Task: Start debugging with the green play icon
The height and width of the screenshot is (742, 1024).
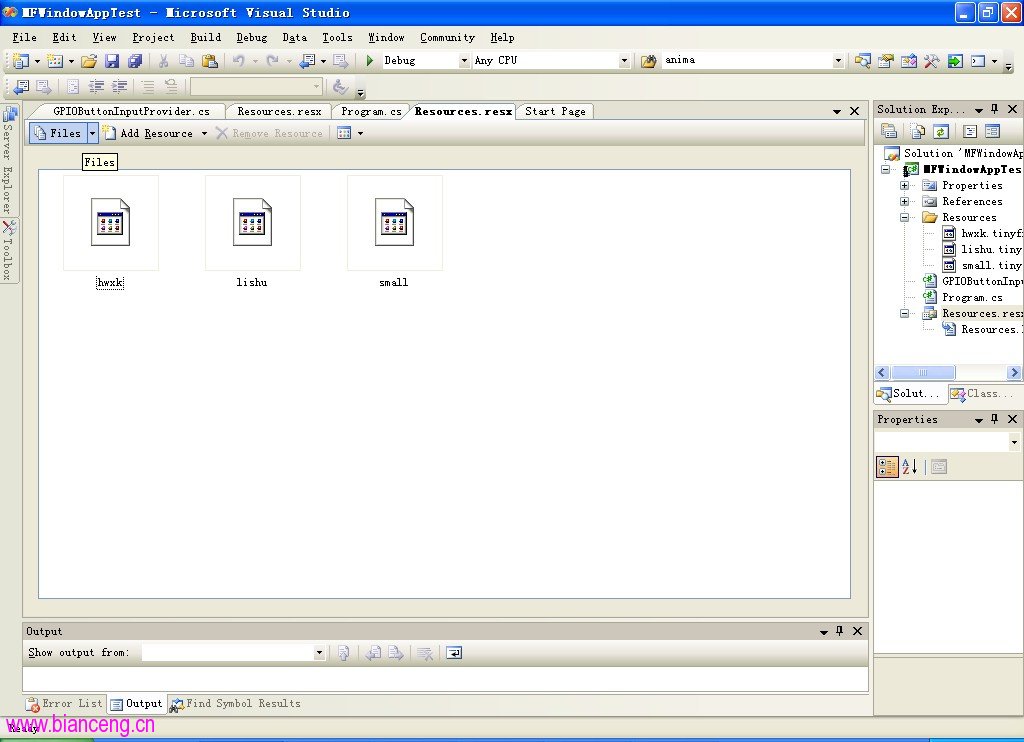Action: tap(370, 61)
